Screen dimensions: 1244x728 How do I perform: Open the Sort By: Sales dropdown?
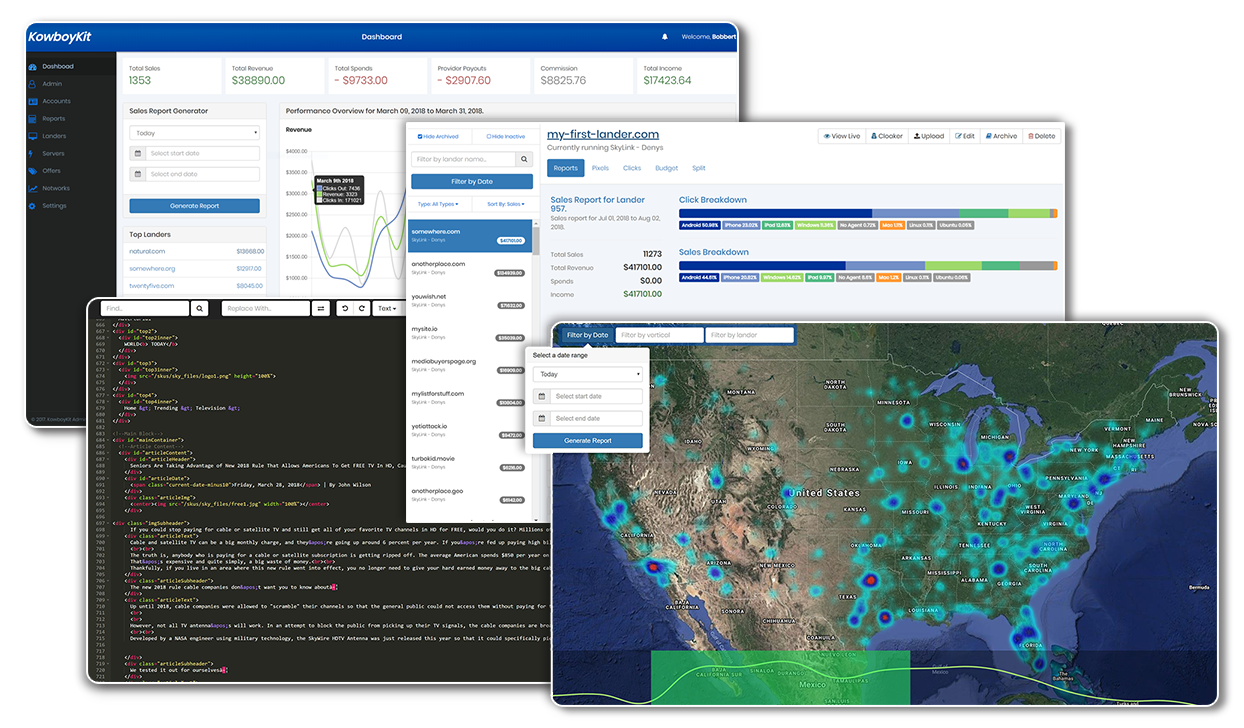click(506, 204)
